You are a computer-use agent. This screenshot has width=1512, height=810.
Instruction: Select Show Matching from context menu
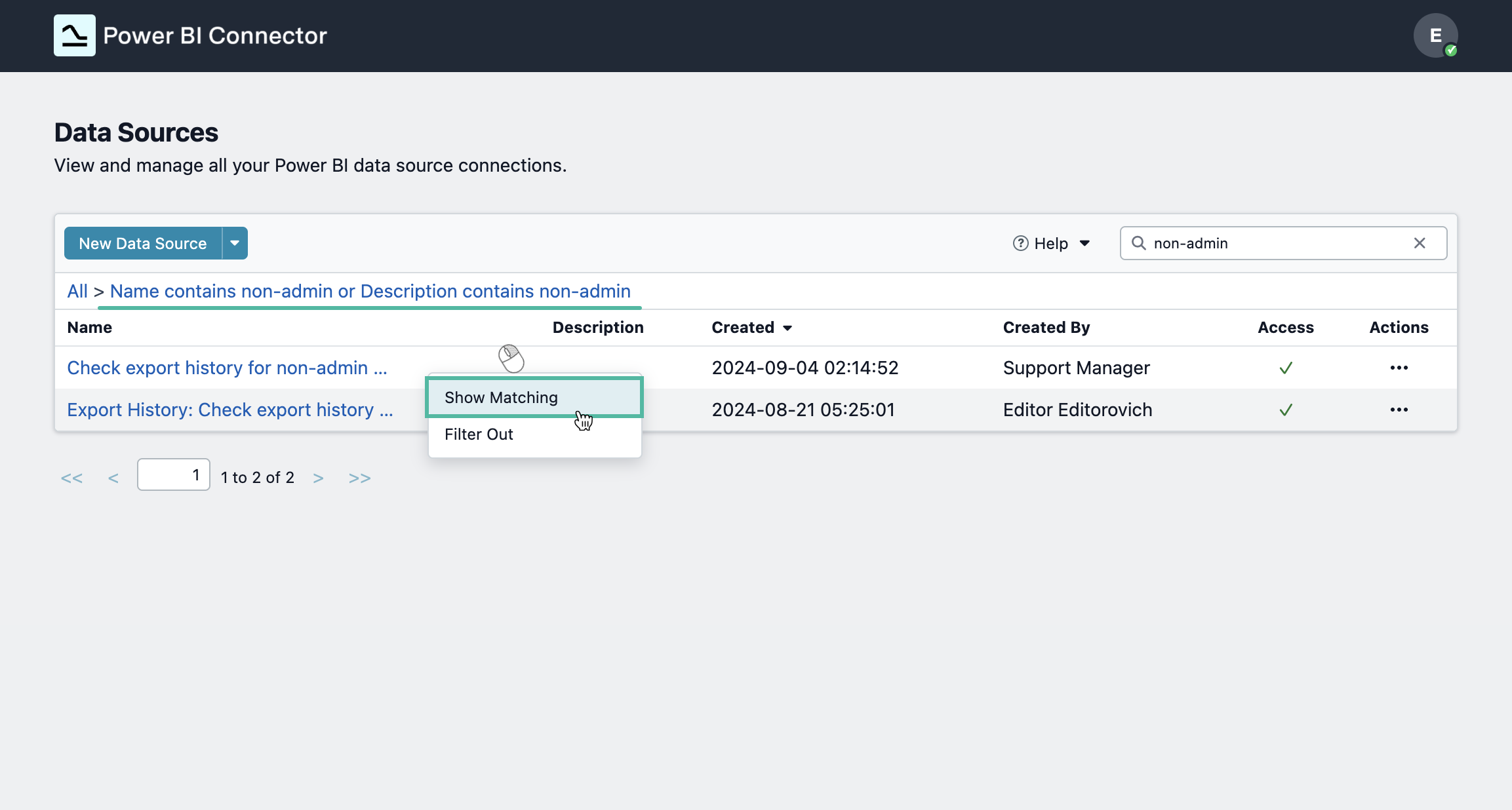(534, 397)
